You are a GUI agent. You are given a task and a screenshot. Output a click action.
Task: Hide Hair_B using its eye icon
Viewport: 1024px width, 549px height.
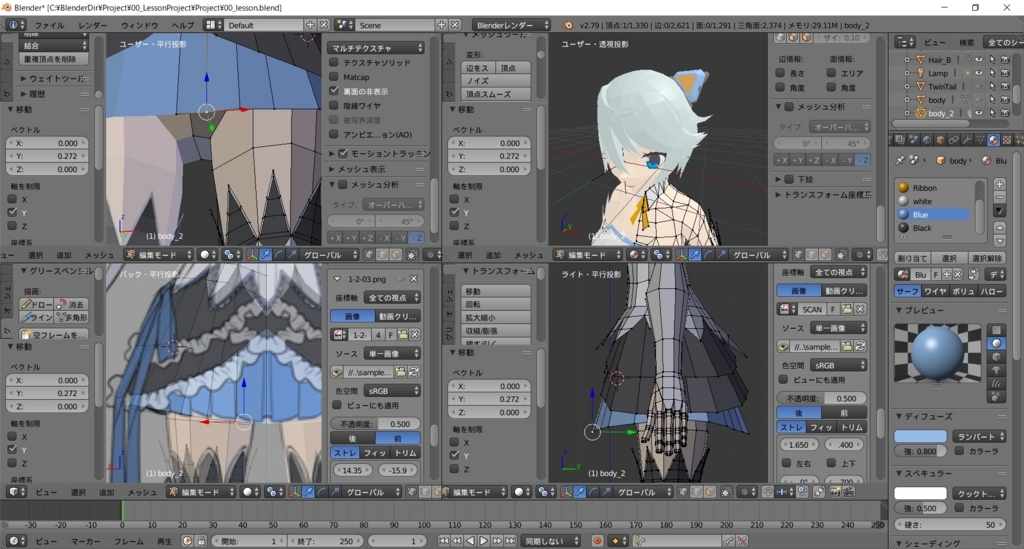[978, 59]
